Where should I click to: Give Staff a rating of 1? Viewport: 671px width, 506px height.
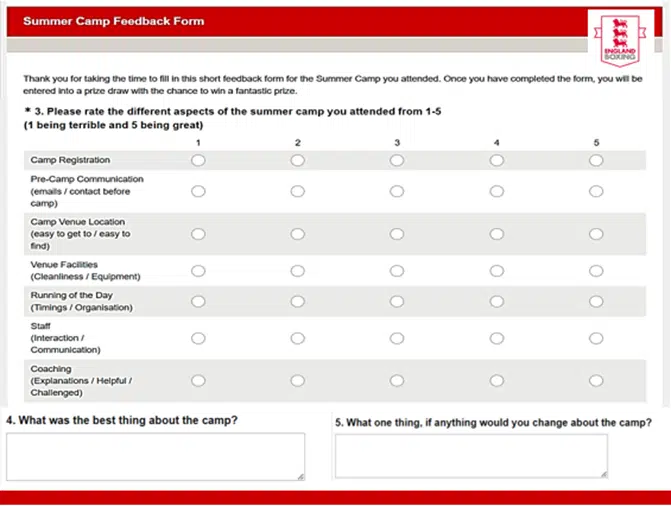198,338
